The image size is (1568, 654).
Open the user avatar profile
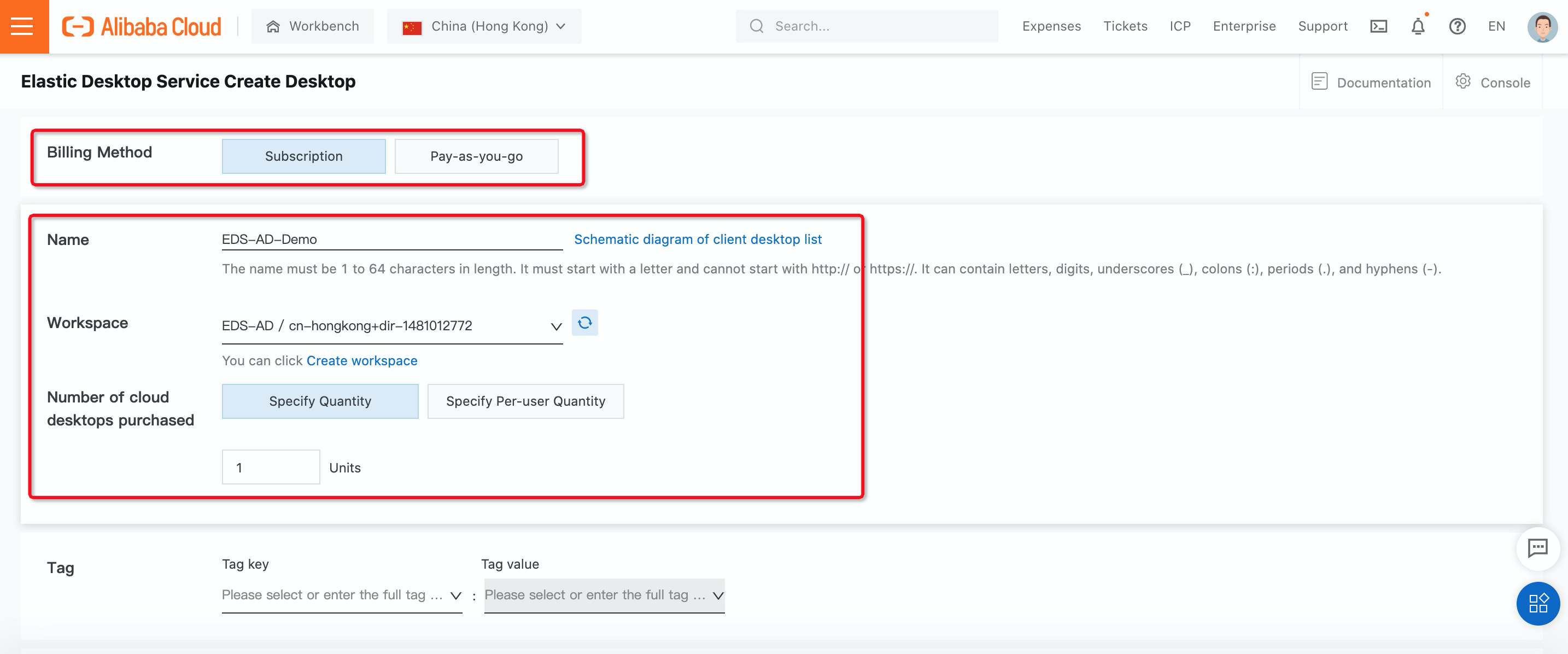(x=1542, y=26)
